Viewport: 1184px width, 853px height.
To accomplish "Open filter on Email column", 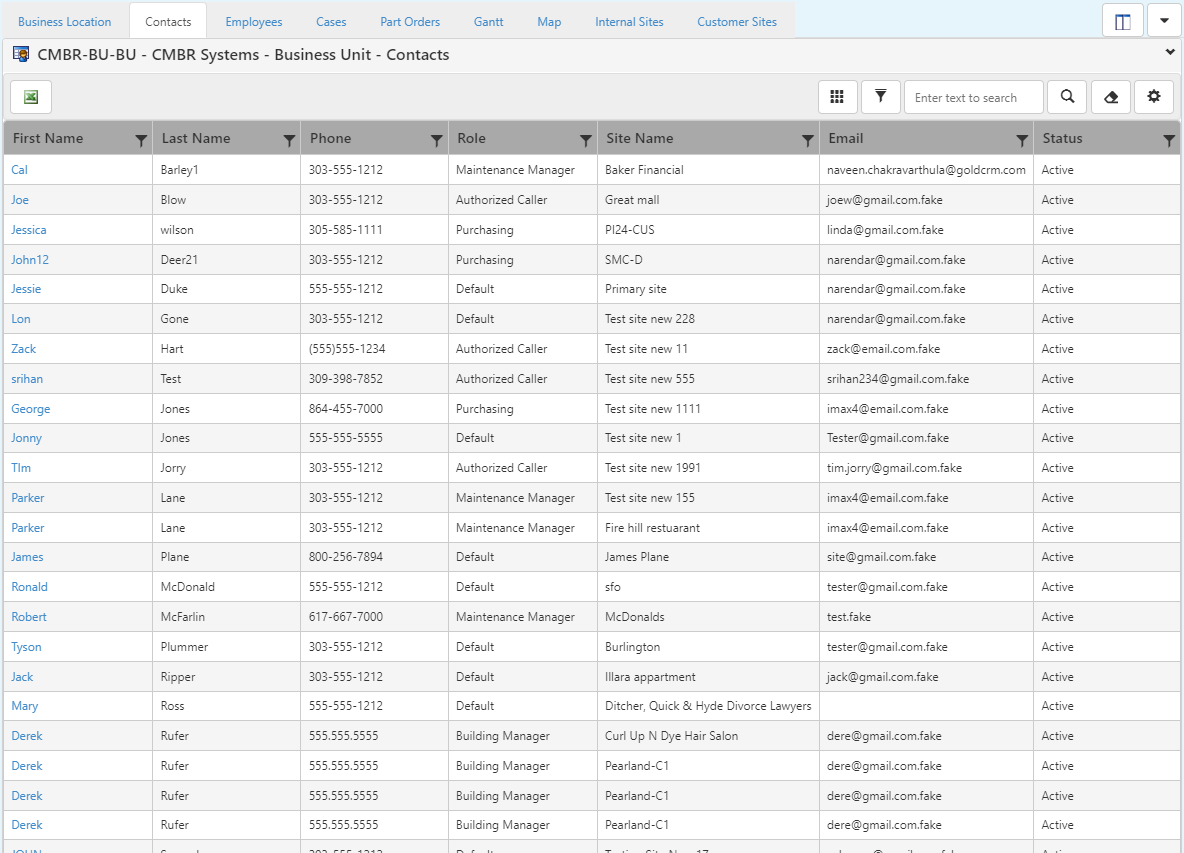I will pyautogui.click(x=1022, y=141).
